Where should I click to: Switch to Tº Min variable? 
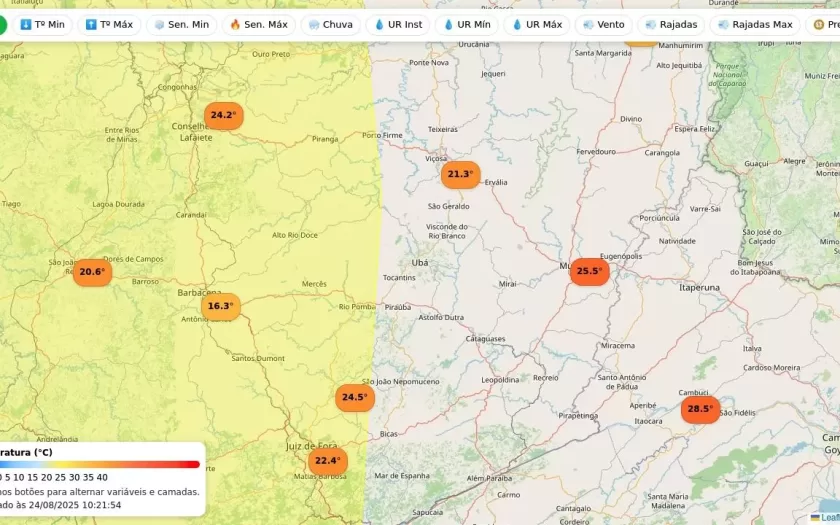[42, 25]
